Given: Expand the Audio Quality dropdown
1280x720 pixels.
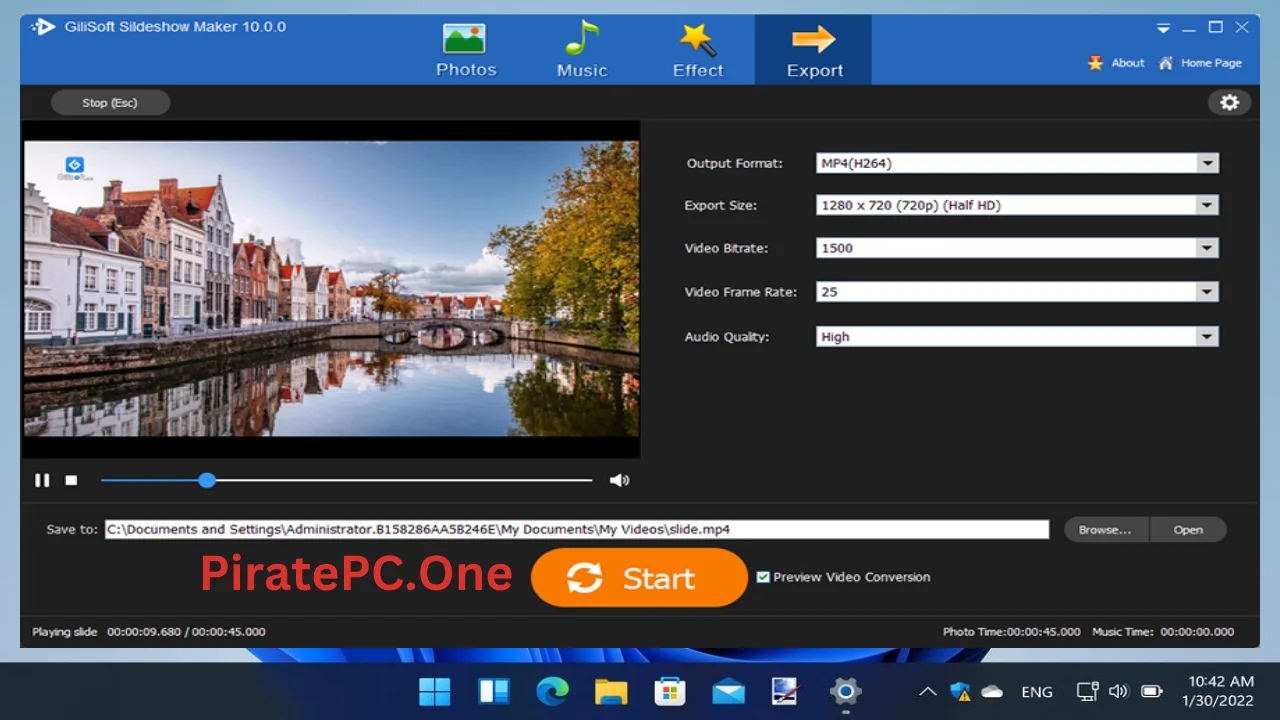Looking at the screenshot, I should pyautogui.click(x=1208, y=337).
